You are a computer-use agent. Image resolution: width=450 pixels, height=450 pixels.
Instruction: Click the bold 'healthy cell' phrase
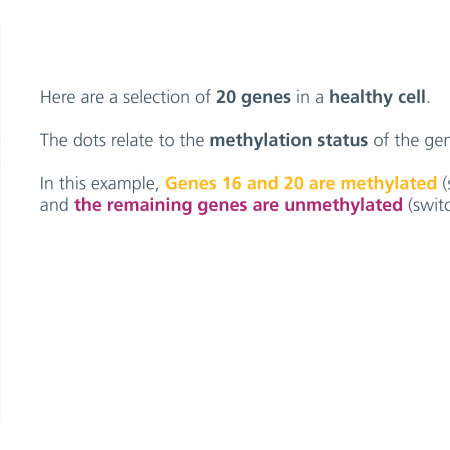click(x=377, y=97)
